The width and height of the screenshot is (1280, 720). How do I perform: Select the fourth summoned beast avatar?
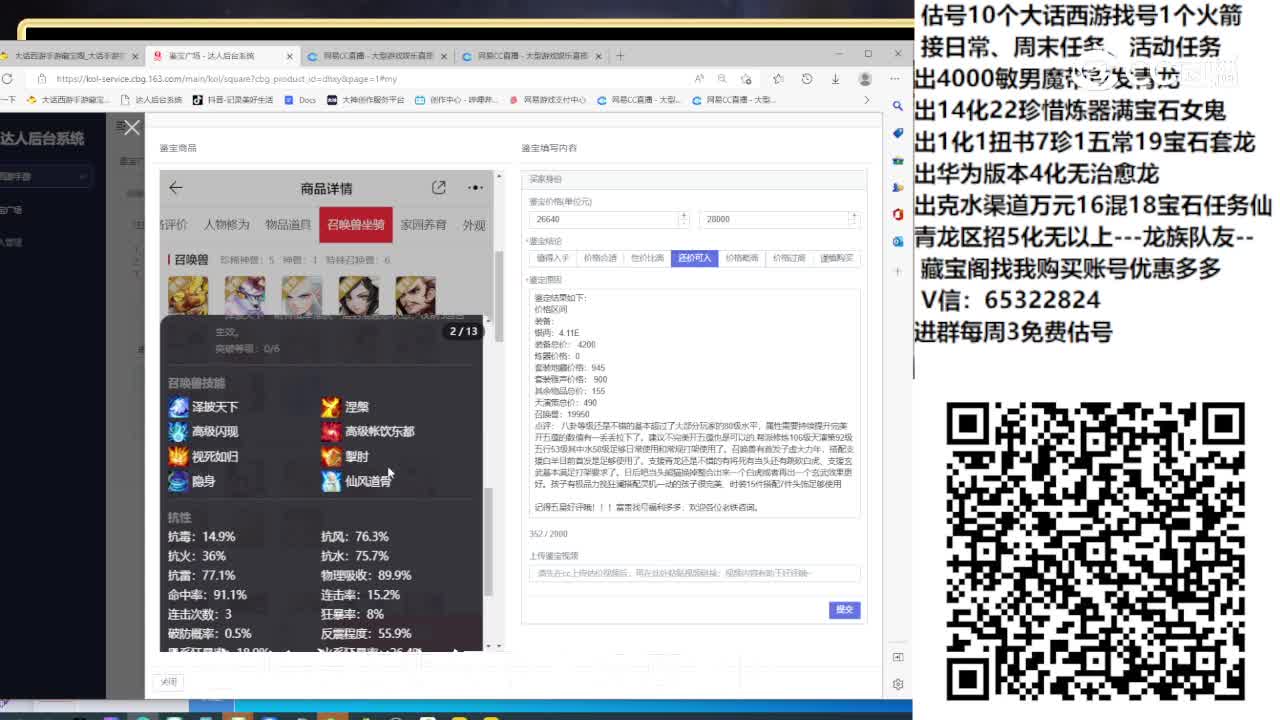[x=359, y=296]
